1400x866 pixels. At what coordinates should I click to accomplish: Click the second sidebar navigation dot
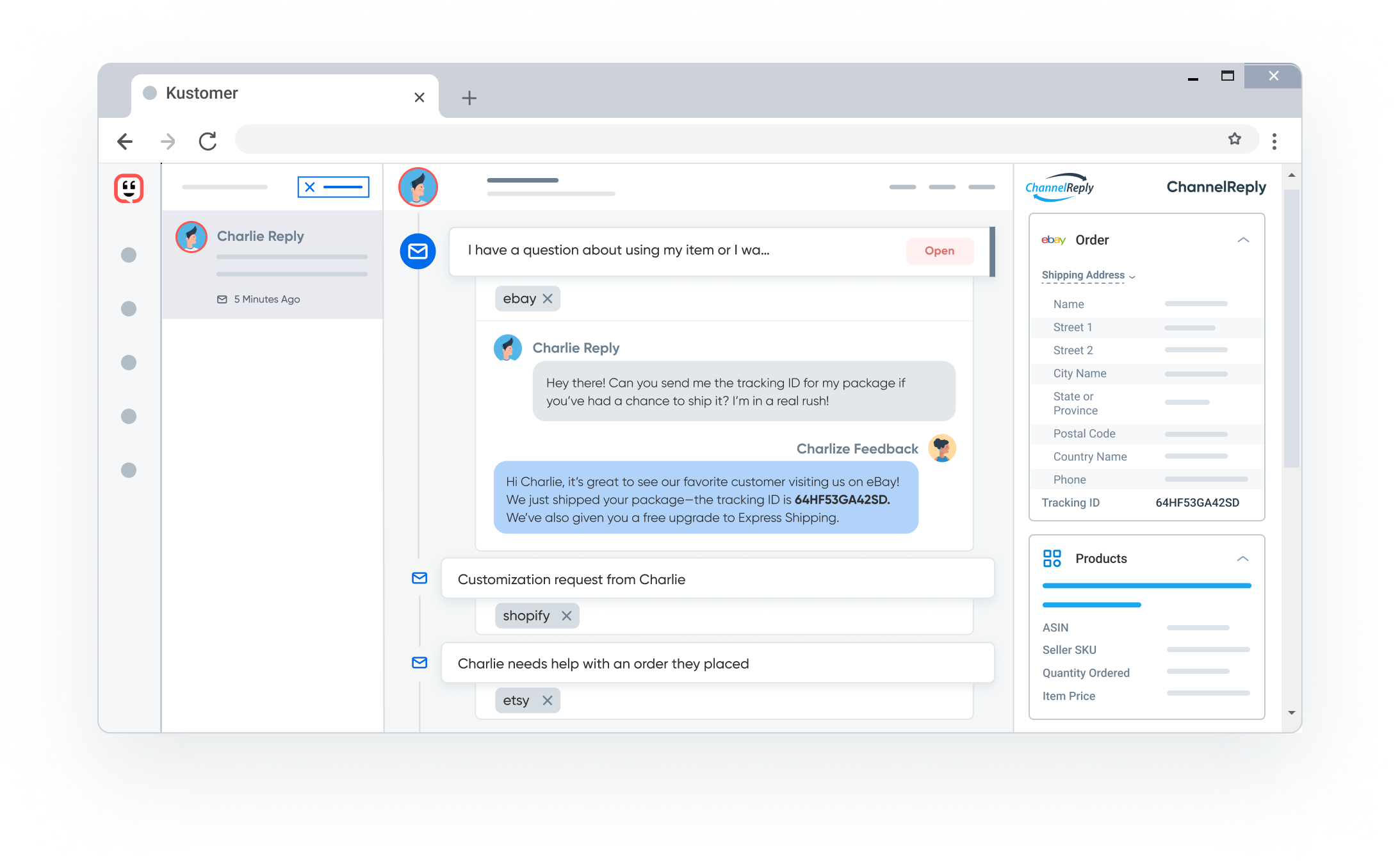point(129,309)
